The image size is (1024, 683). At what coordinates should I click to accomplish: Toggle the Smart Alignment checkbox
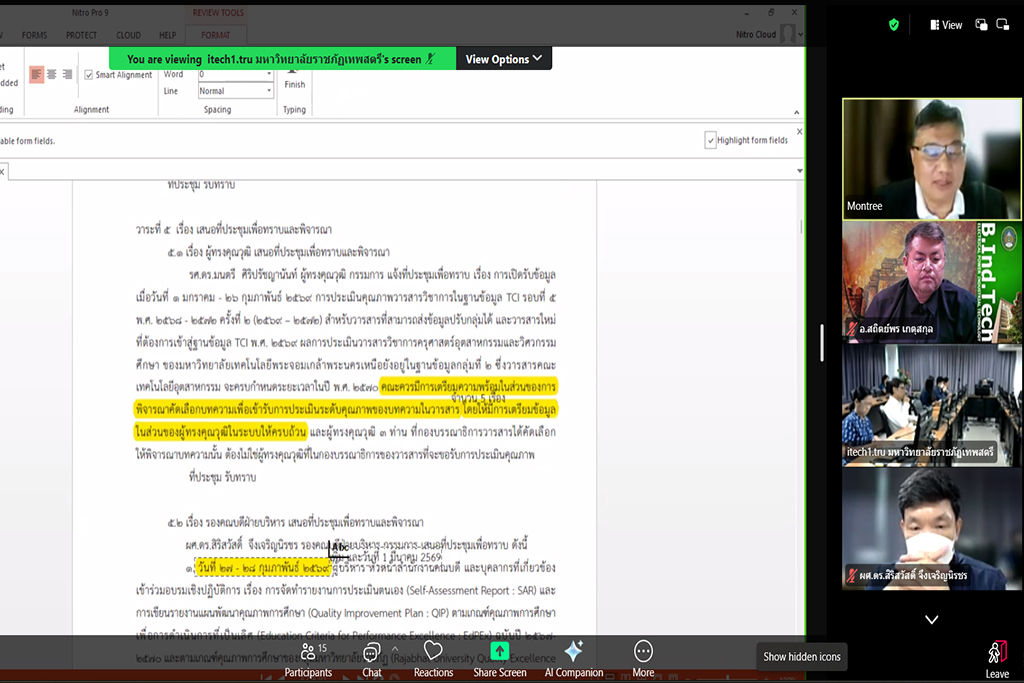89,75
